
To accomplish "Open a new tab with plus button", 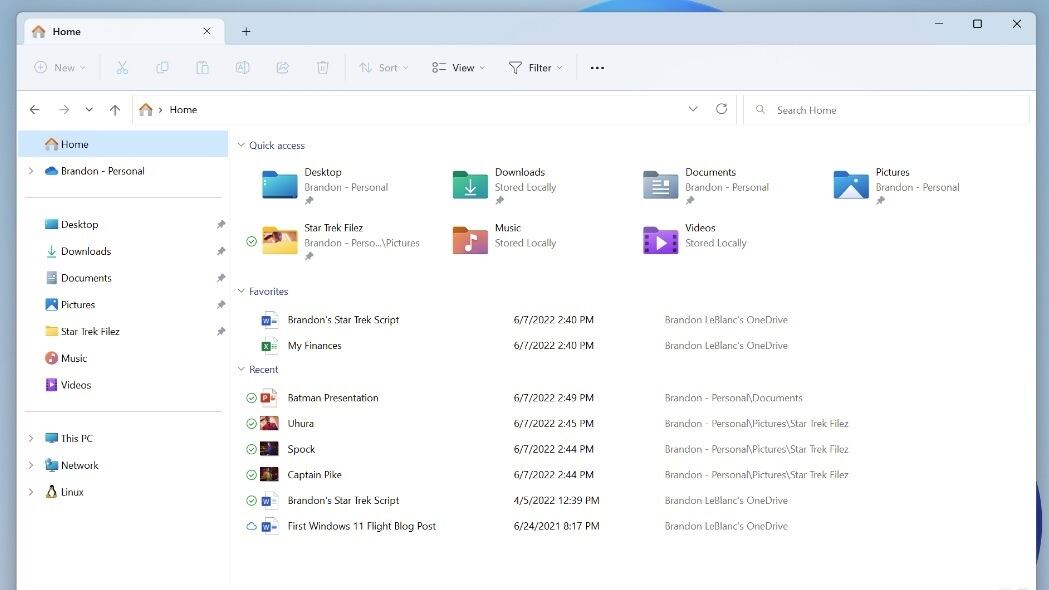I will click(x=246, y=32).
